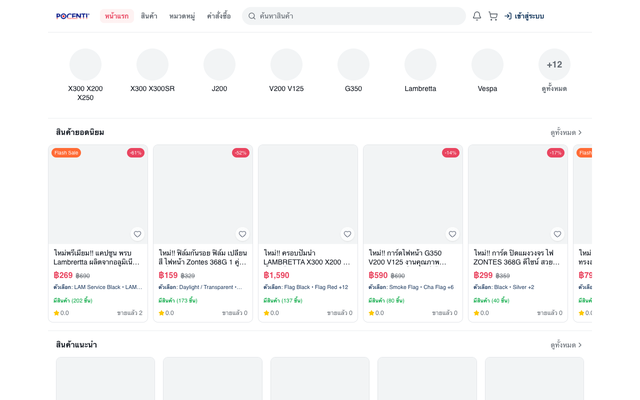Click options text 'Daylight / Transparent'
Image resolution: width=640 pixels, height=400 pixels.
click(x=206, y=287)
